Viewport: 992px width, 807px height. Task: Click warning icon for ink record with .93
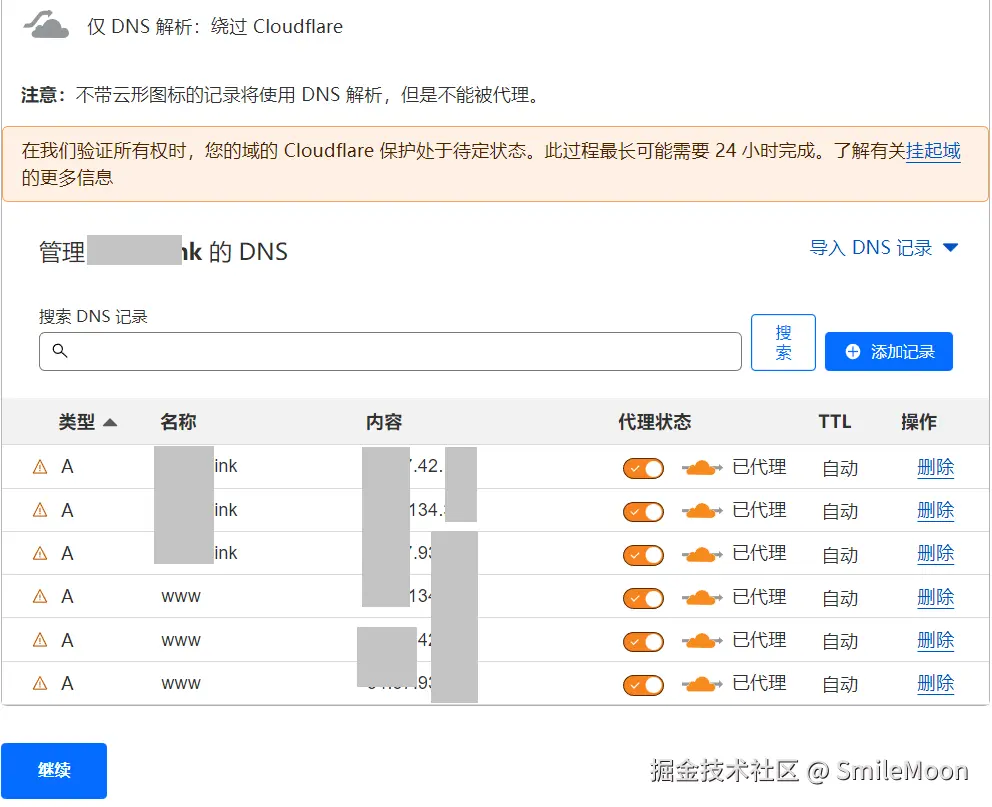click(40, 553)
